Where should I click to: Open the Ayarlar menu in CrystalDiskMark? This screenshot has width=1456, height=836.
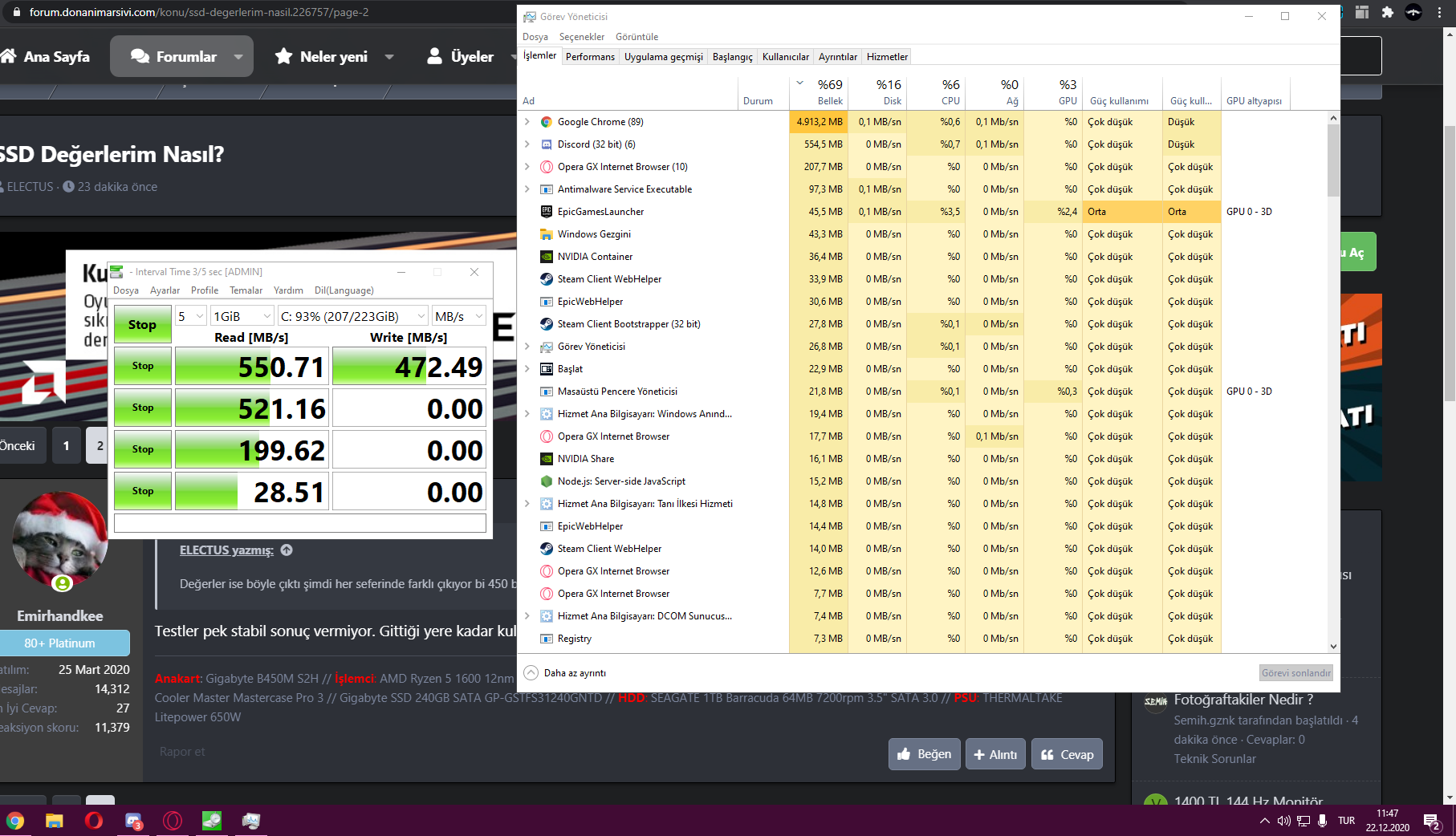(165, 290)
